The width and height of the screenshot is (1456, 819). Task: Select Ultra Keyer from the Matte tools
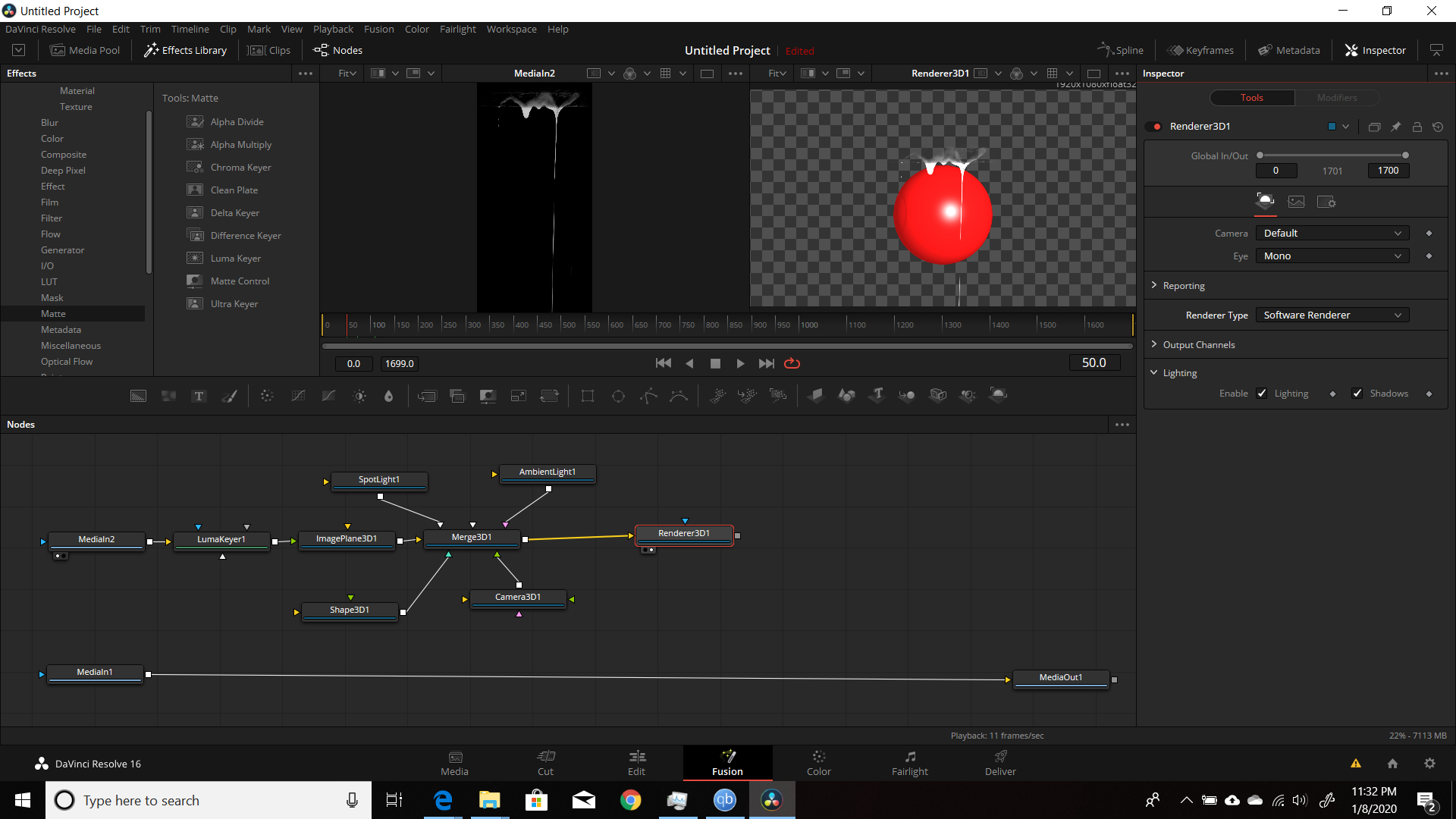coord(234,303)
